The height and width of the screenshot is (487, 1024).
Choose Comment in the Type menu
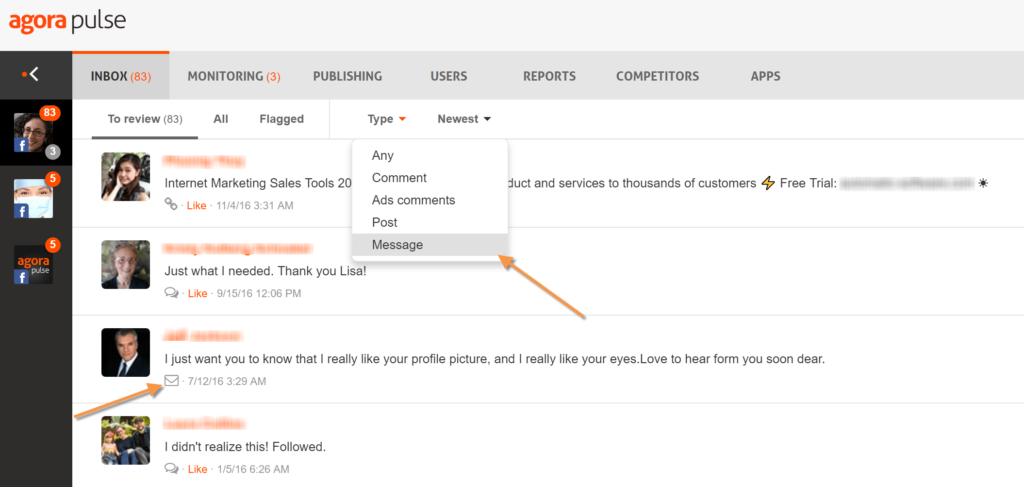430,178
